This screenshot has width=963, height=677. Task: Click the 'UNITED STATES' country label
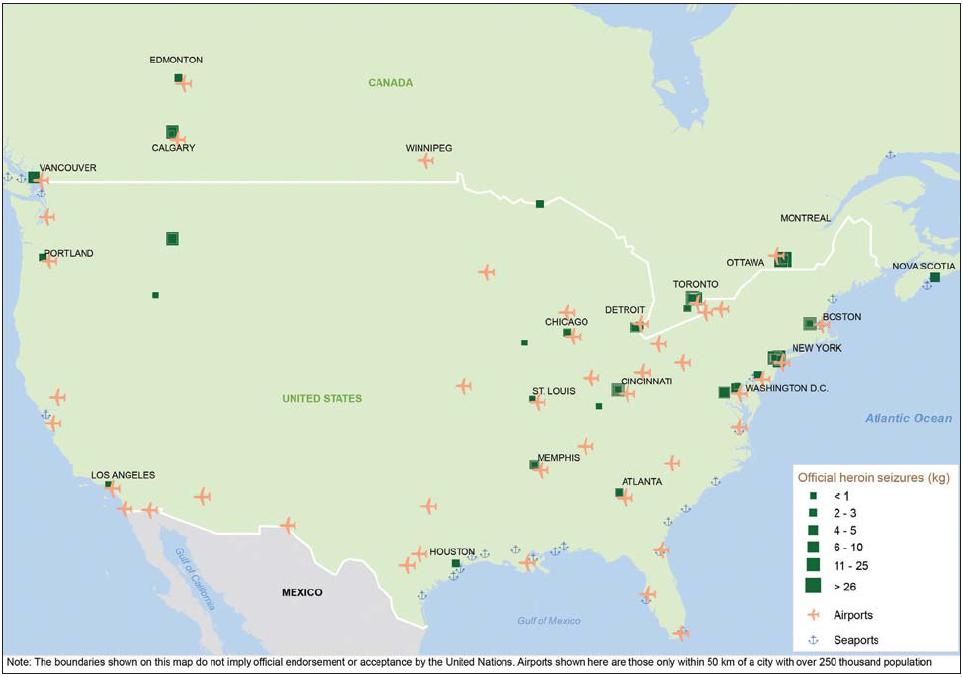[x=322, y=399]
